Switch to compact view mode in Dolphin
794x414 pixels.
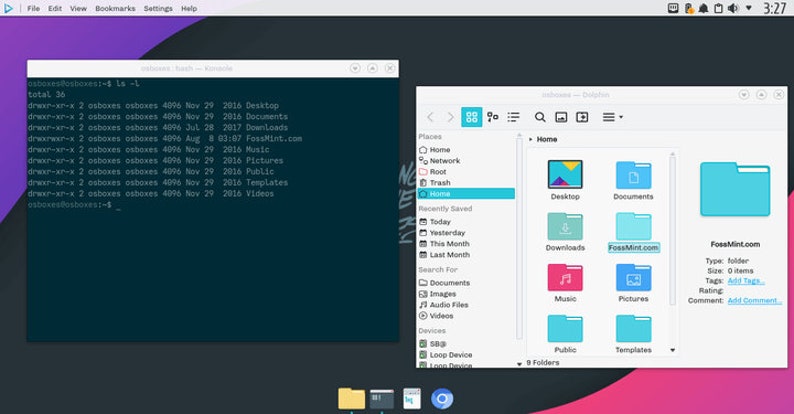click(x=493, y=117)
